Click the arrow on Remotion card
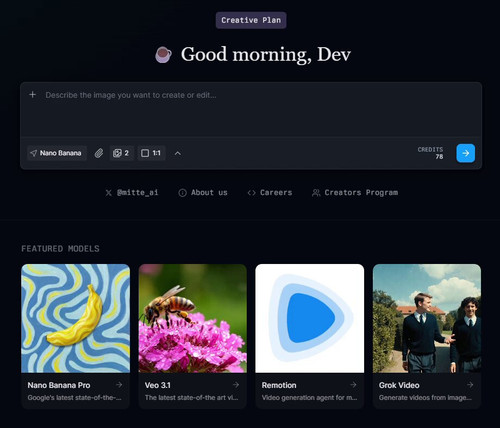Screen dimensions: 500x428 353,385
